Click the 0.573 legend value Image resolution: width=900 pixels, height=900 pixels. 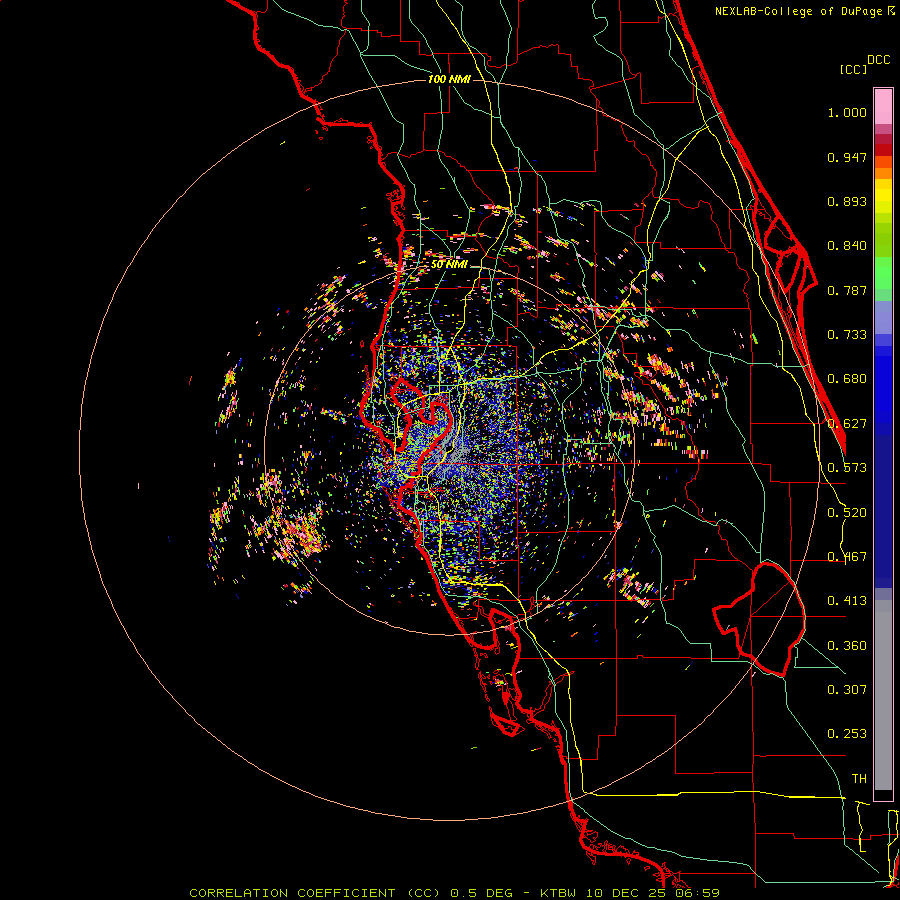pyautogui.click(x=847, y=468)
